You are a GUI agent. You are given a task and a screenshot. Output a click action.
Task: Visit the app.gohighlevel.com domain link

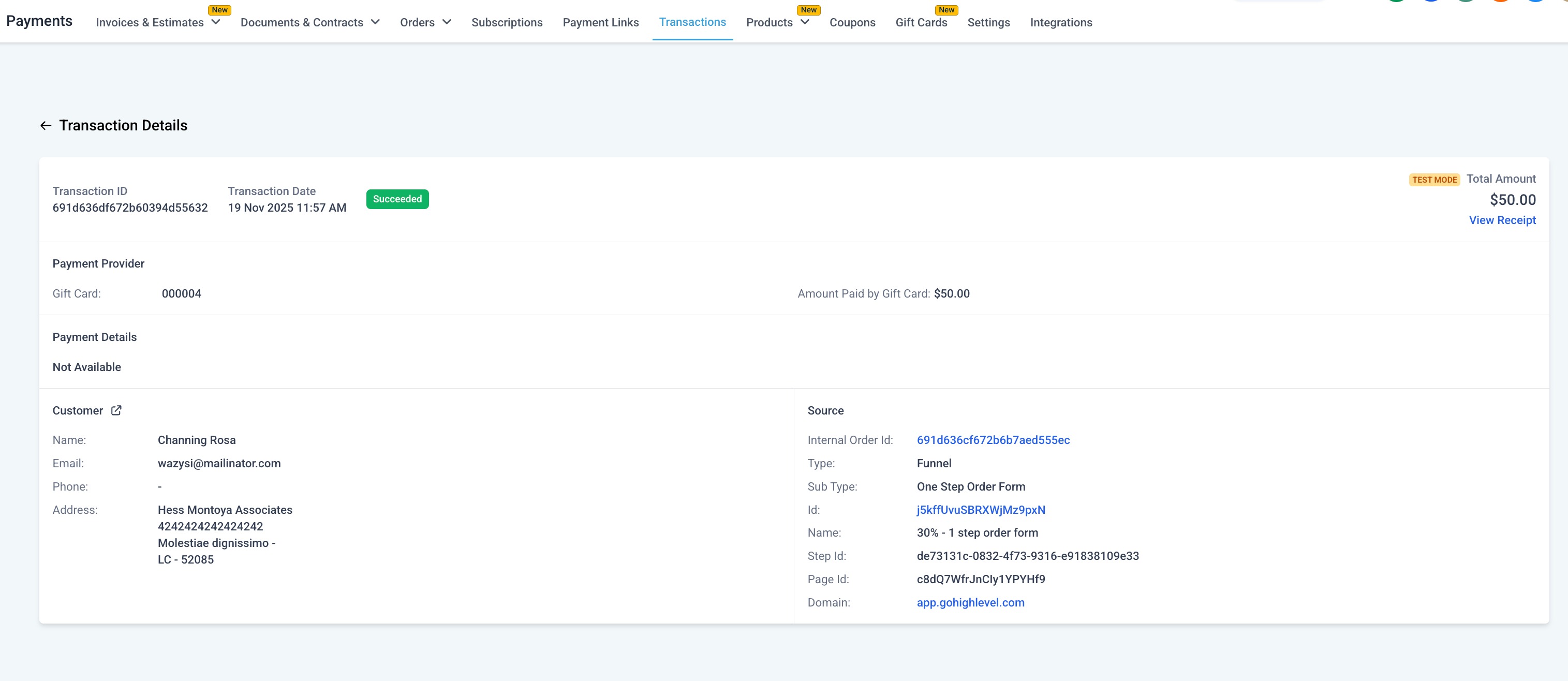click(x=970, y=602)
